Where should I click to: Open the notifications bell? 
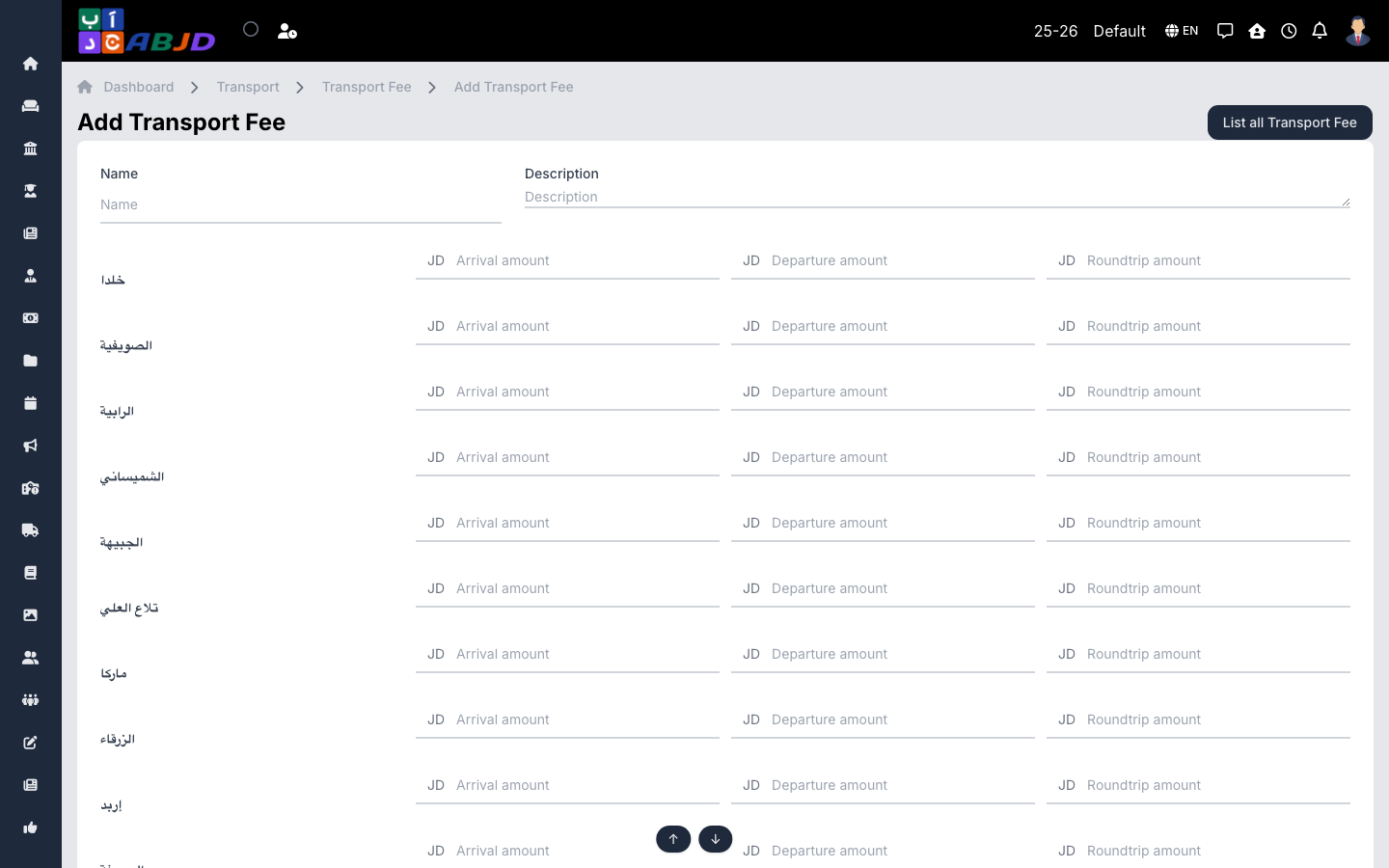pos(1320,31)
